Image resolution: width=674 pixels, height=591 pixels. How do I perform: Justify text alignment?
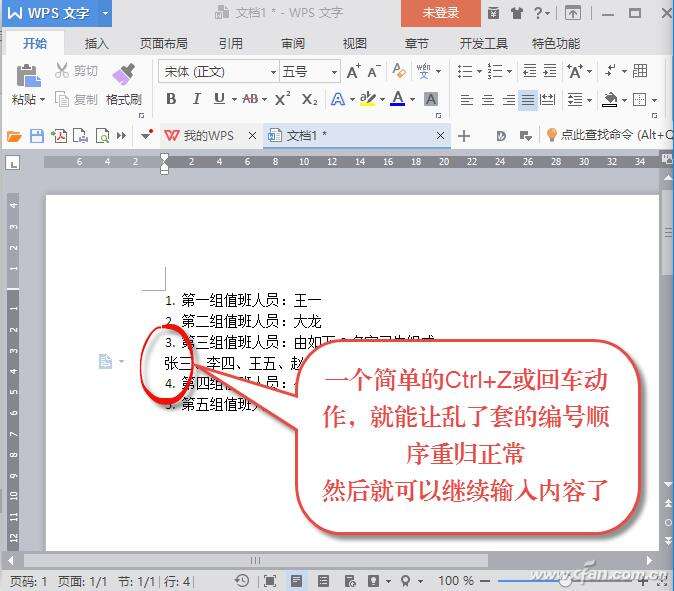[x=528, y=100]
